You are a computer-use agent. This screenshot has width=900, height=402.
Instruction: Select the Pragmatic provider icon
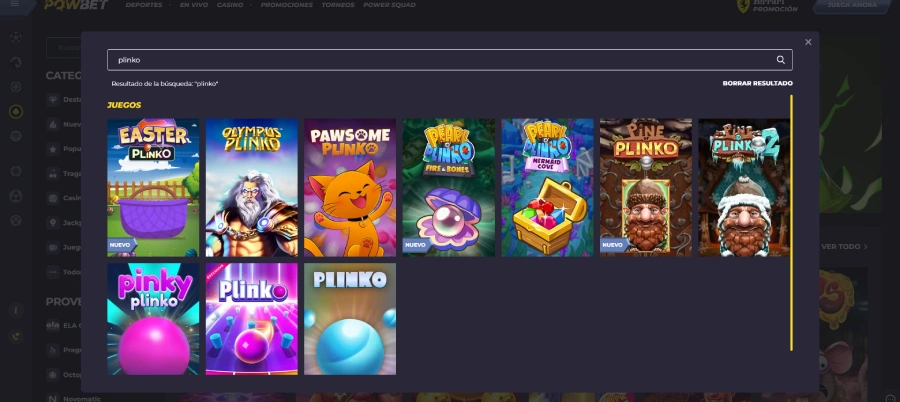click(53, 350)
